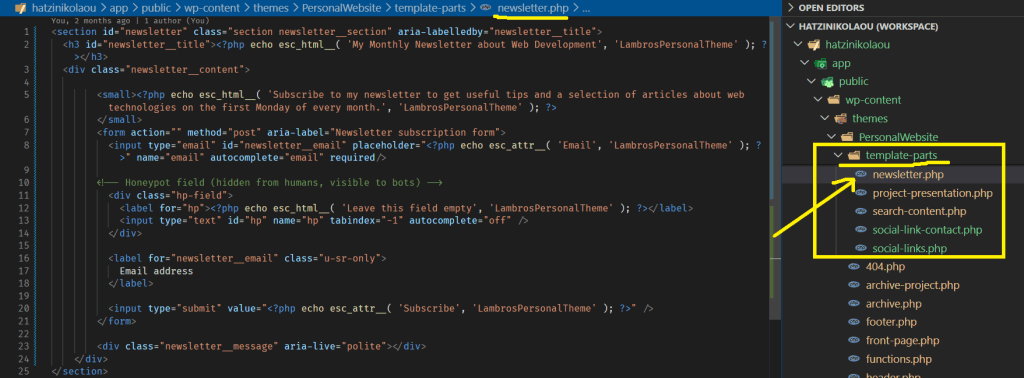Collapse the hatzinikolaou folder chevron

(x=798, y=45)
